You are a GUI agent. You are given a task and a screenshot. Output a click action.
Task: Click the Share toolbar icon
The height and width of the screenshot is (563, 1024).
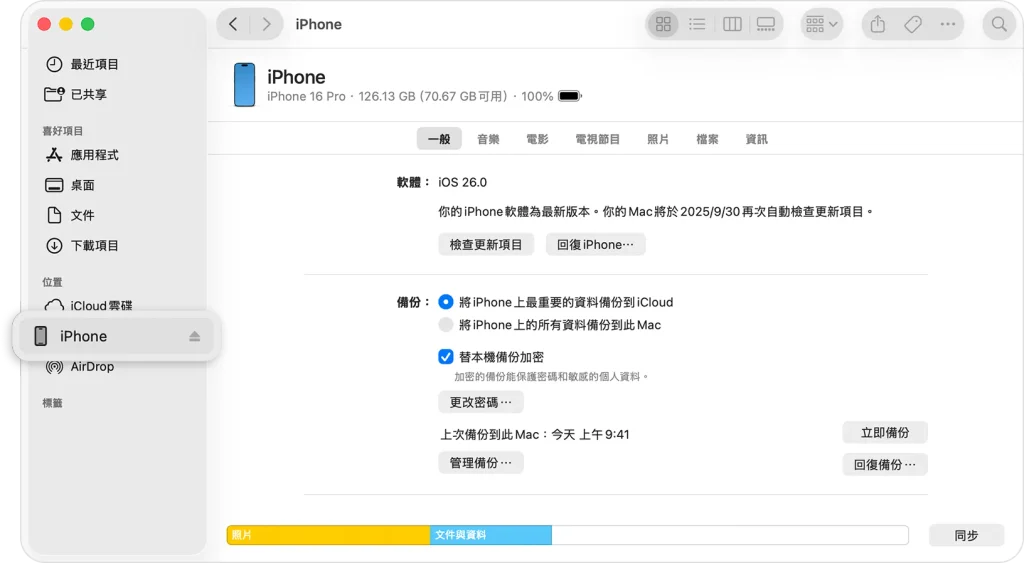coord(878,24)
